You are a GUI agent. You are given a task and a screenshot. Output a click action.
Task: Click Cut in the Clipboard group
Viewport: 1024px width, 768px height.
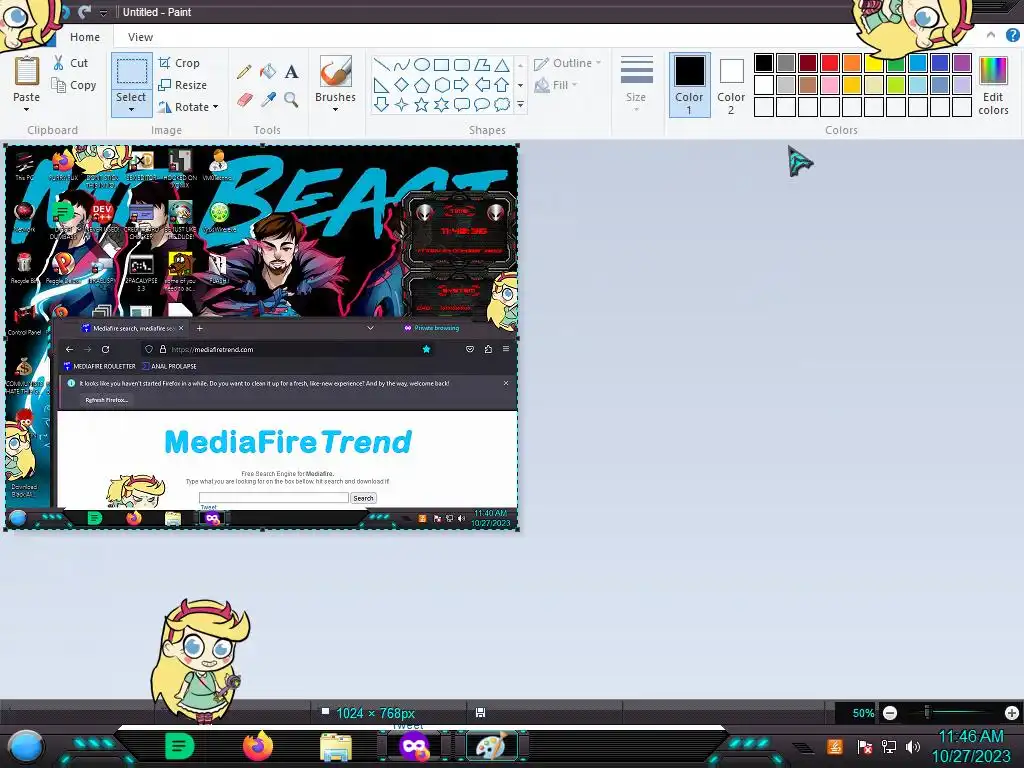point(71,63)
